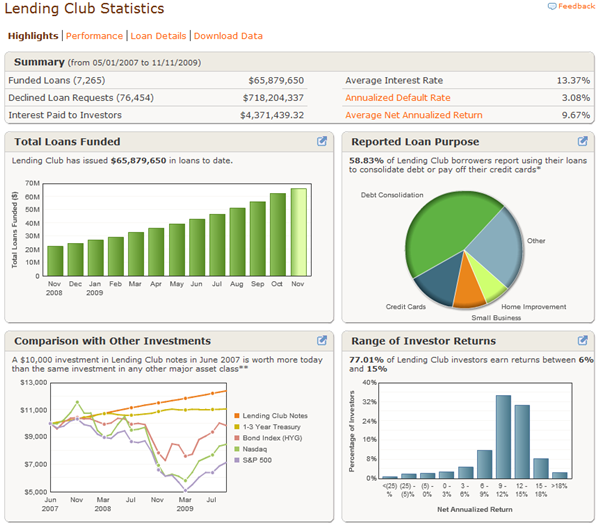Open the Feedback speech bubble icon
This screenshot has height=529, width=600.
[552, 7]
